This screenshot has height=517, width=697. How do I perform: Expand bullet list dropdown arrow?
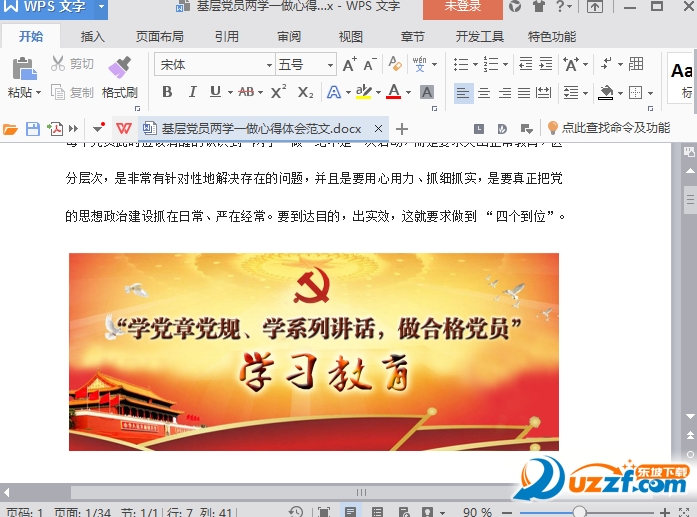coord(475,64)
